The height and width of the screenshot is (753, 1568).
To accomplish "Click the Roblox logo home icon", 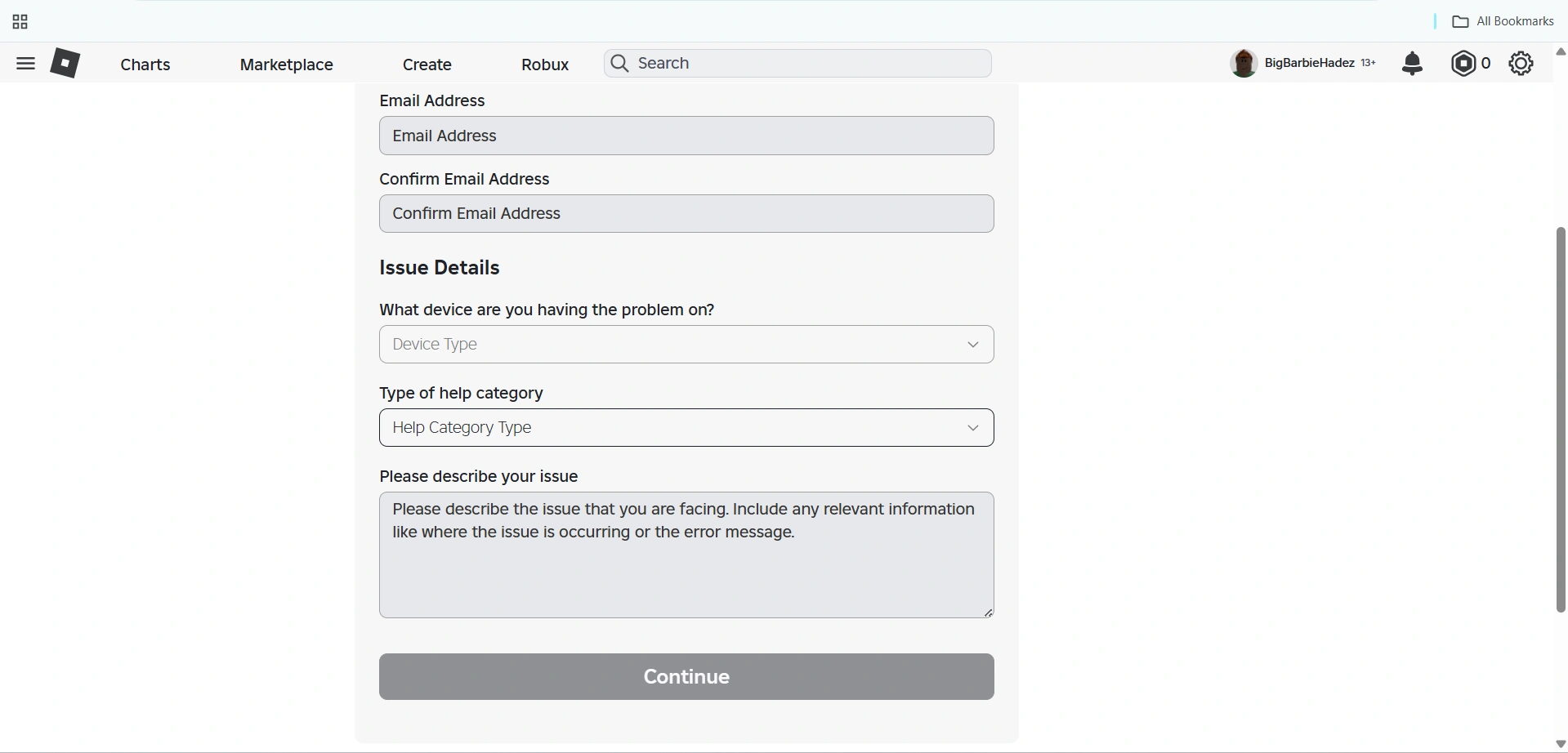I will coord(65,63).
